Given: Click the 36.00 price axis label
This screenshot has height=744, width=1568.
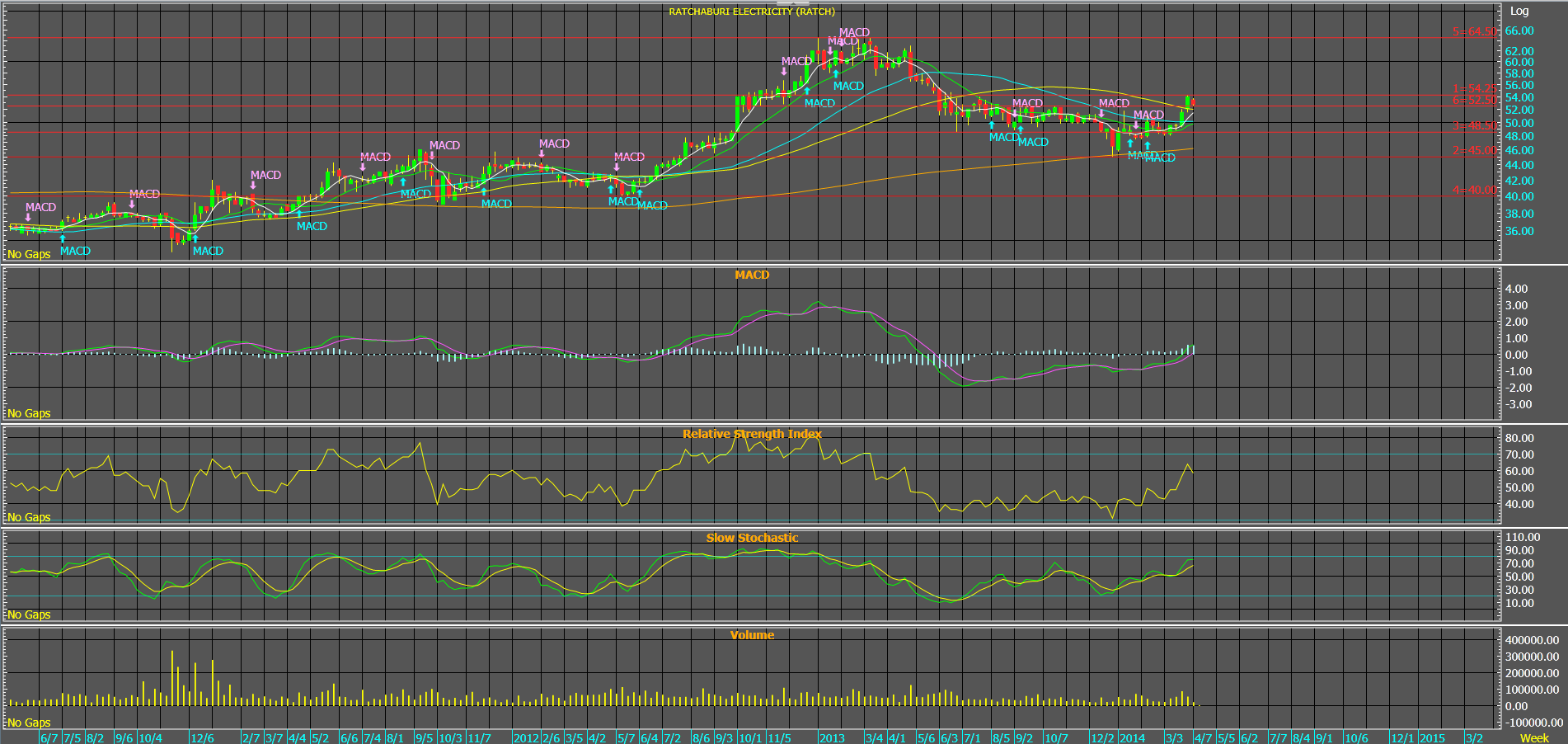Looking at the screenshot, I should click(1519, 231).
